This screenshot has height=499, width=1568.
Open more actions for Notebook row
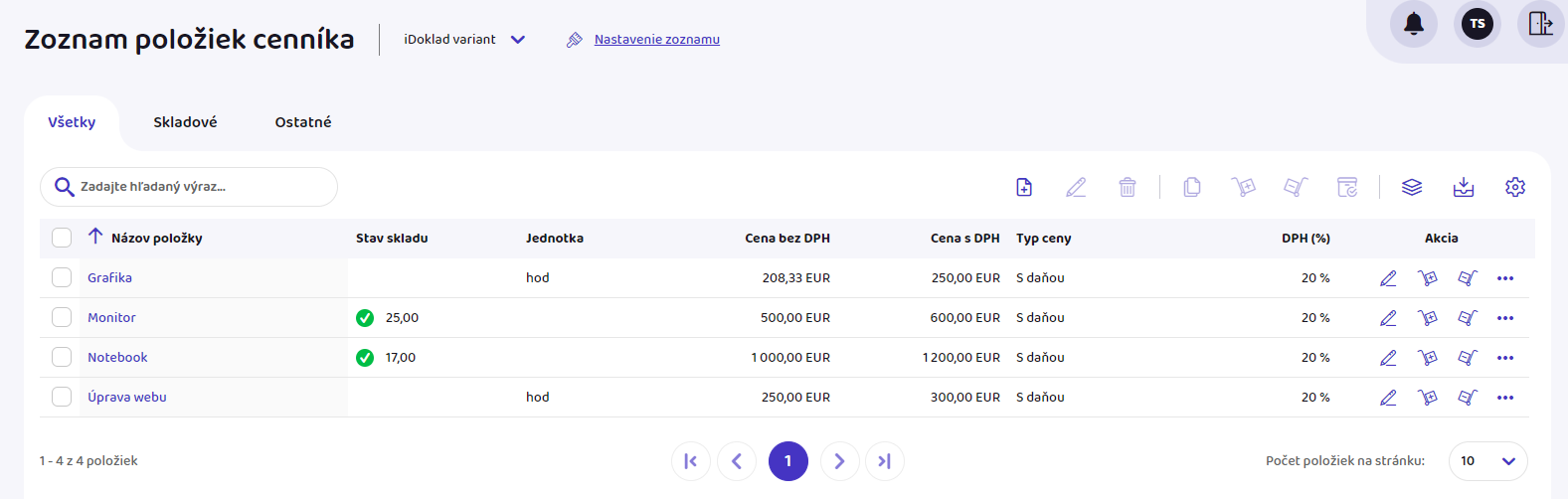point(1504,358)
